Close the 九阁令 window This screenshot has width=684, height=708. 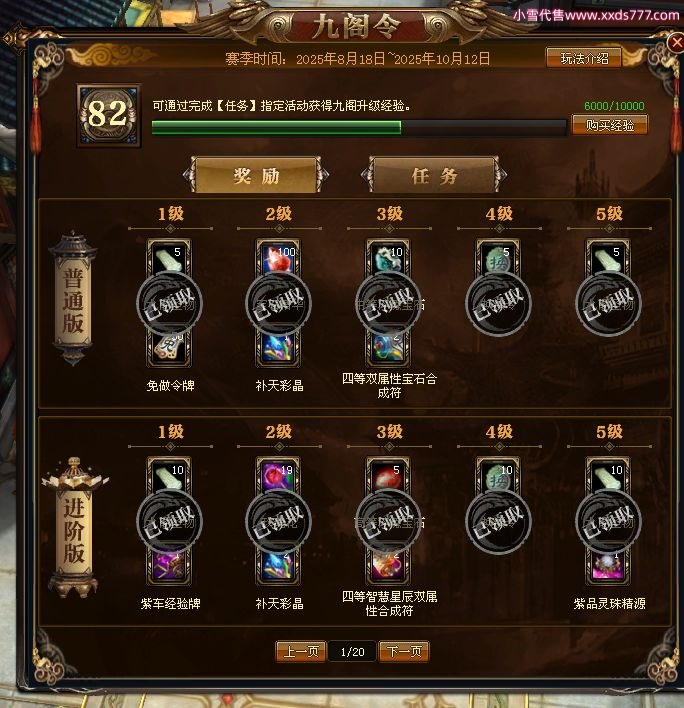(x=676, y=43)
